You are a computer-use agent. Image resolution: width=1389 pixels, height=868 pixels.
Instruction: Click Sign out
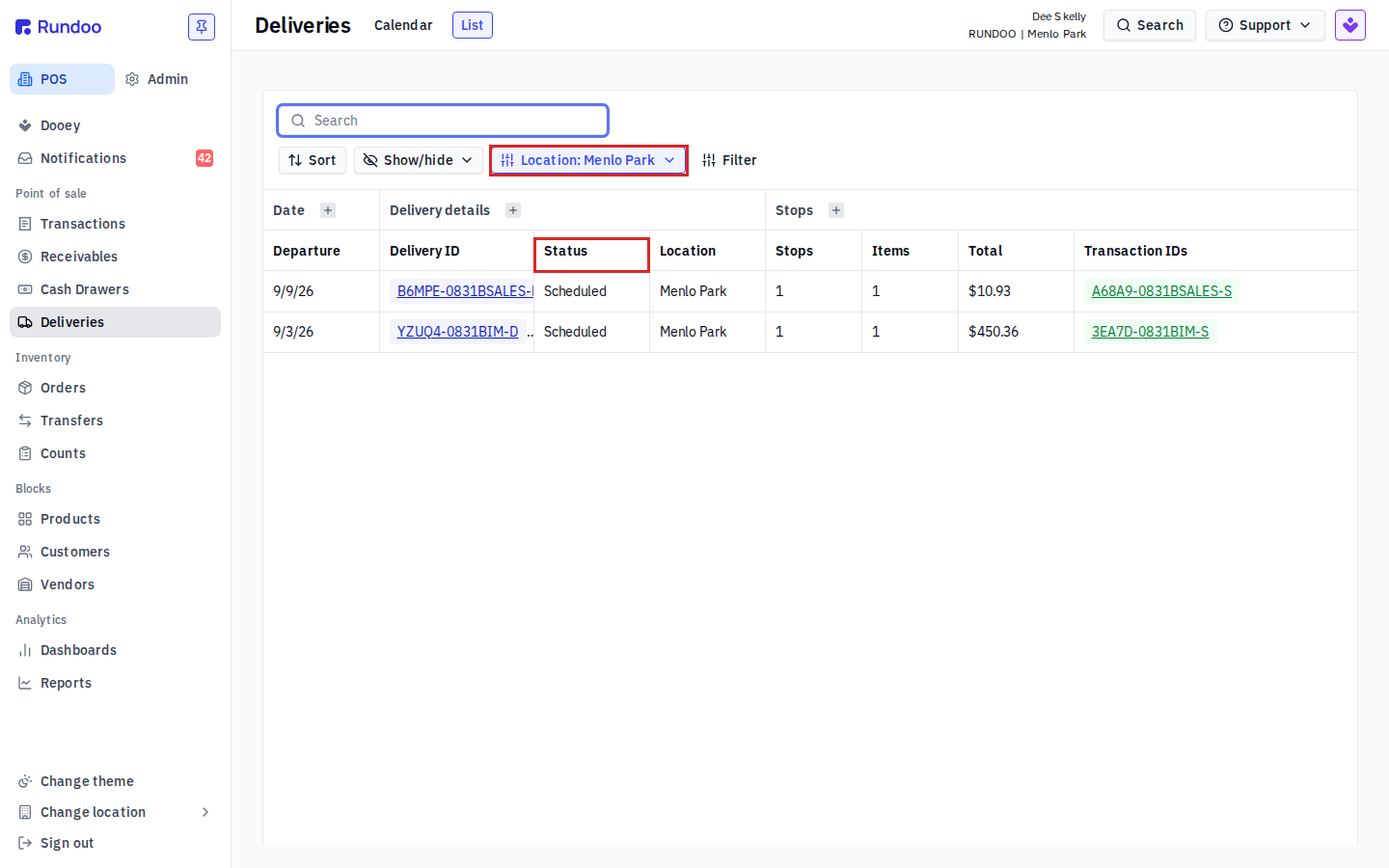115,843
